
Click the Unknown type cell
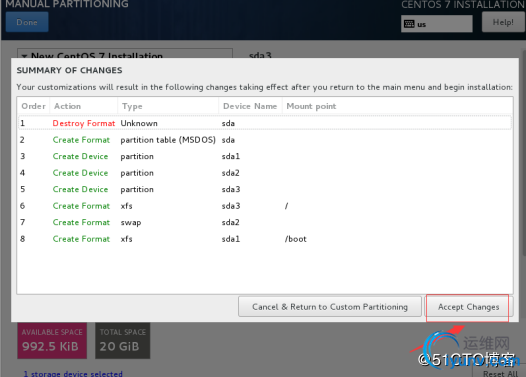pos(139,123)
